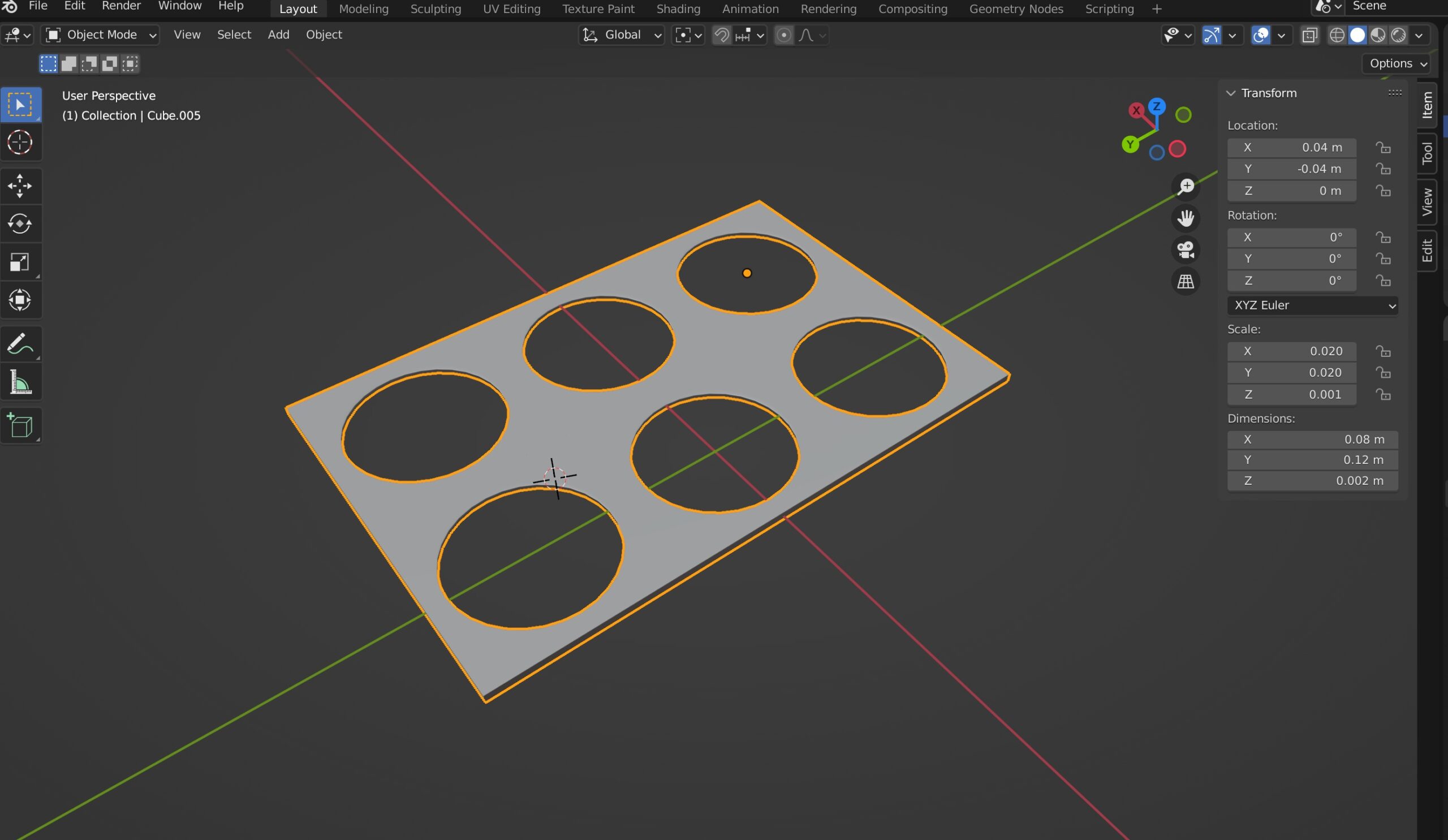Switch to rendered viewport shading
The height and width of the screenshot is (840, 1448).
point(1398,35)
